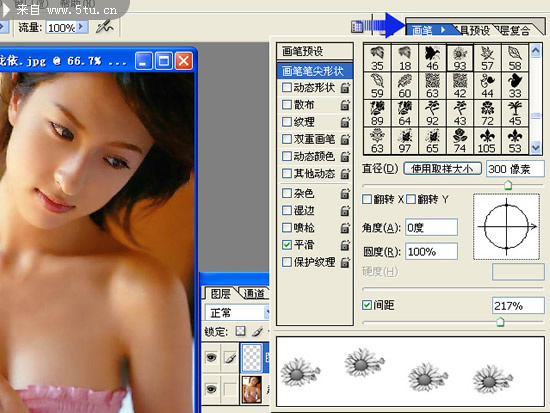Disable the 间距 spacing checkbox

tap(367, 305)
